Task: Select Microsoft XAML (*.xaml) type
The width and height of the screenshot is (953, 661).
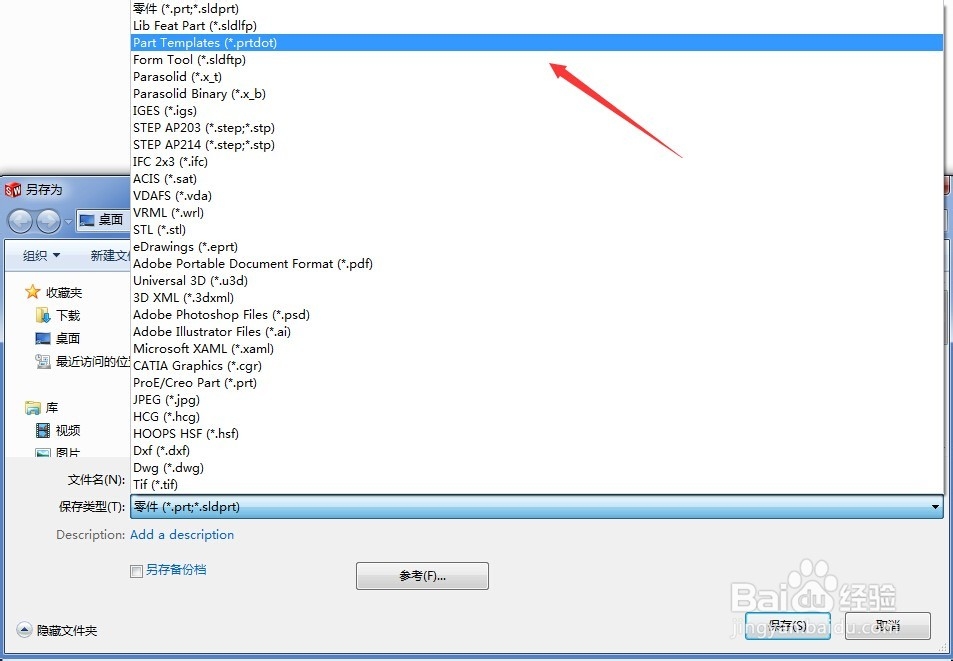Action: pos(537,349)
